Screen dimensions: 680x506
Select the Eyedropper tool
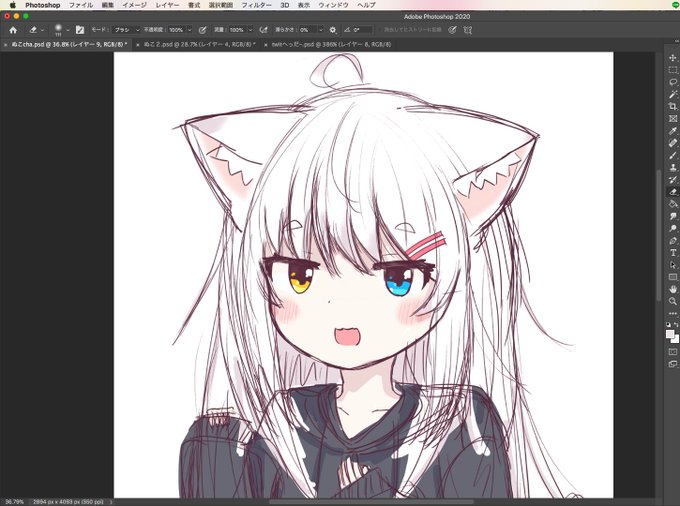pos(673,131)
